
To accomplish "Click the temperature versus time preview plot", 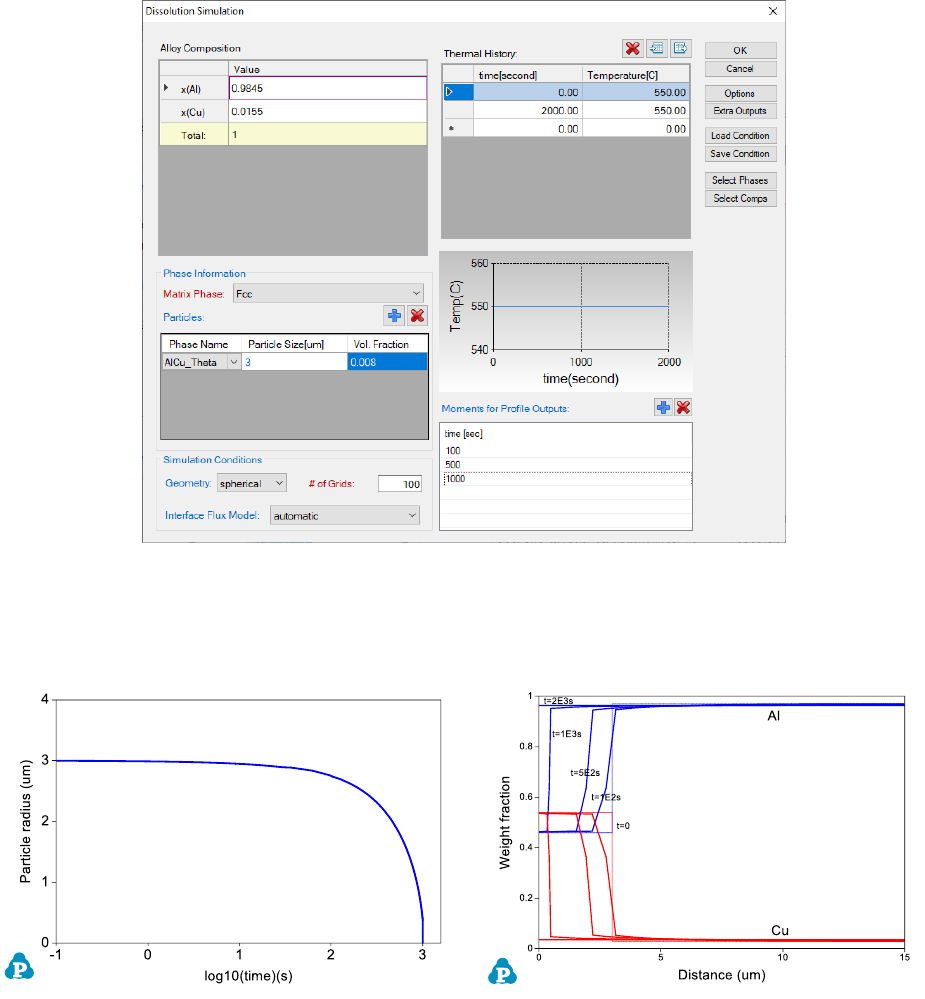I will [566, 321].
